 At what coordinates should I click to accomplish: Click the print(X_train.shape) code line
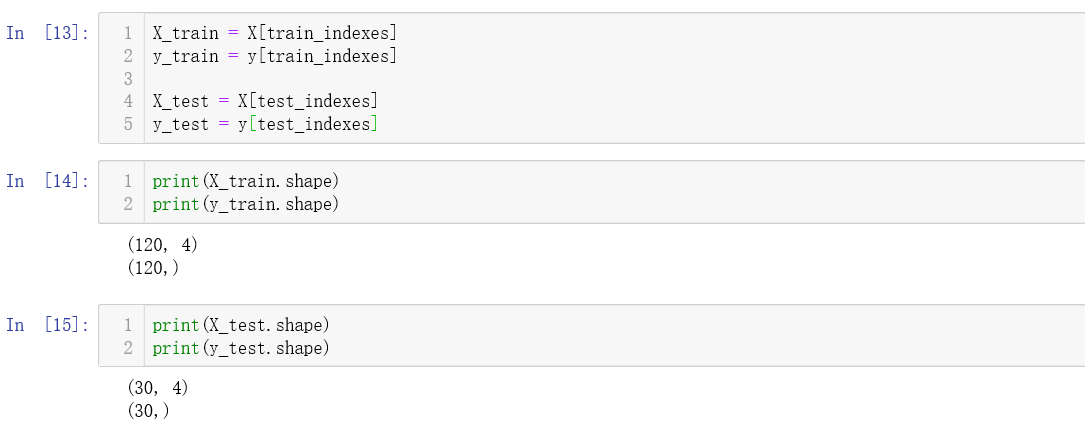tap(245, 181)
